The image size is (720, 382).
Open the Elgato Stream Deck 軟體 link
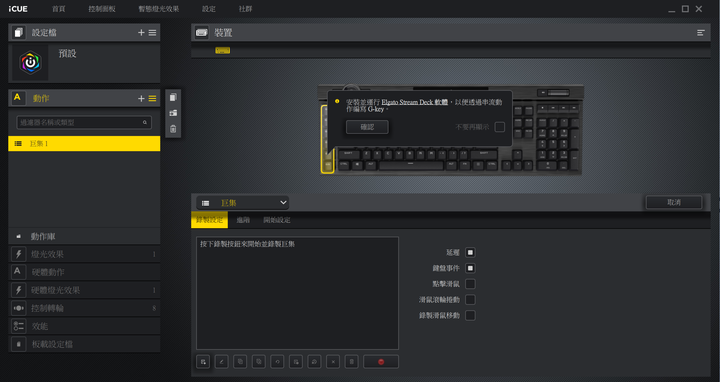(x=415, y=102)
